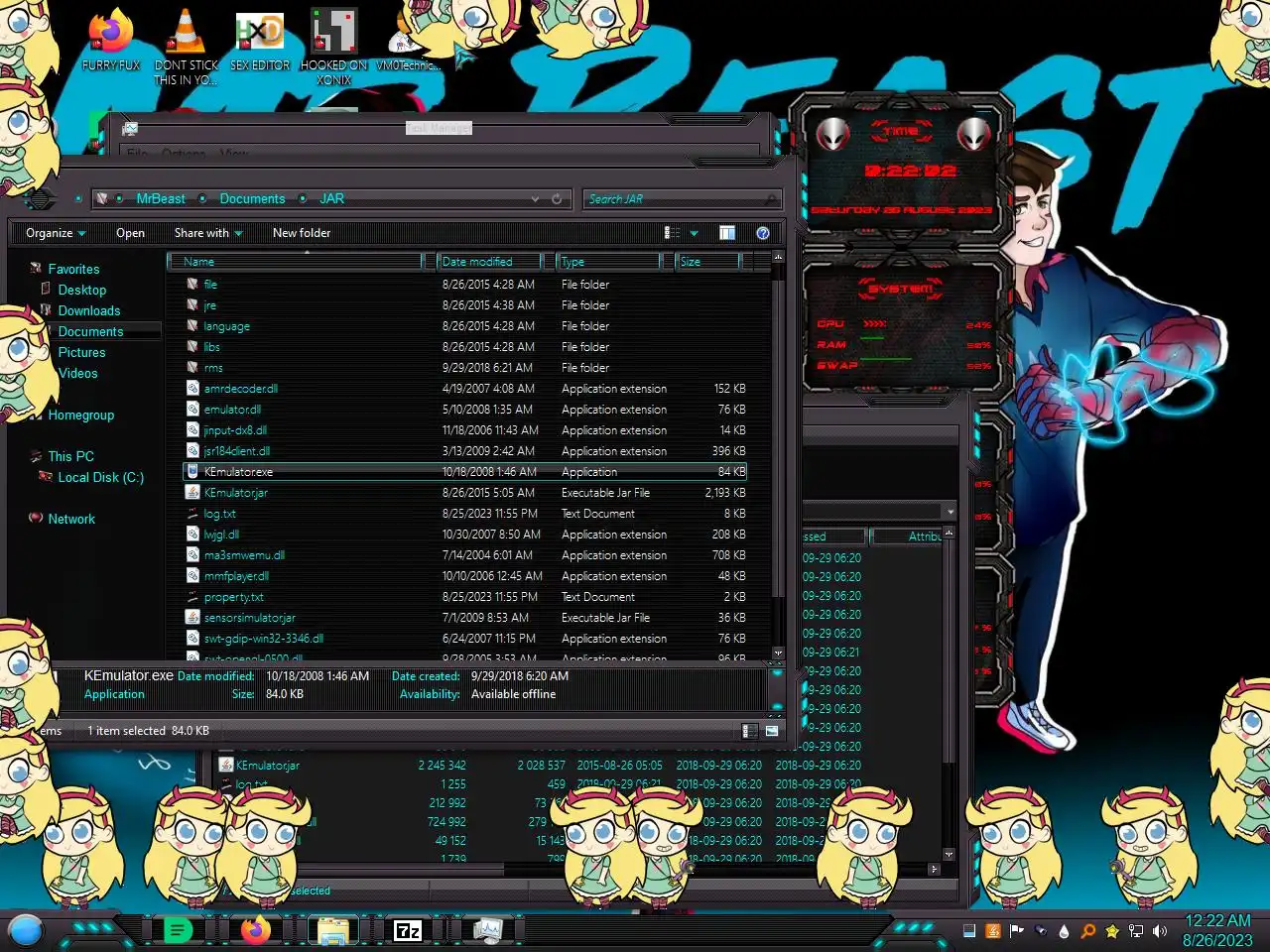This screenshot has height=952, width=1270.
Task: Select Homegroup in navigation pane
Action: [x=80, y=416]
